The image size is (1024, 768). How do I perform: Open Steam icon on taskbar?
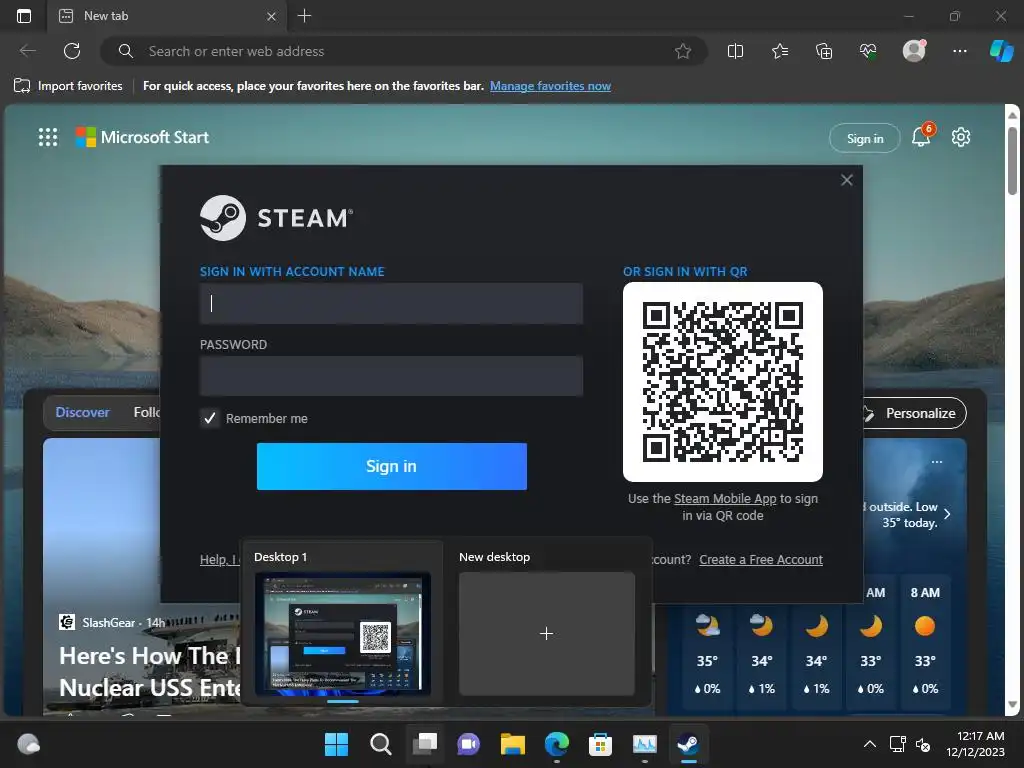[688, 744]
